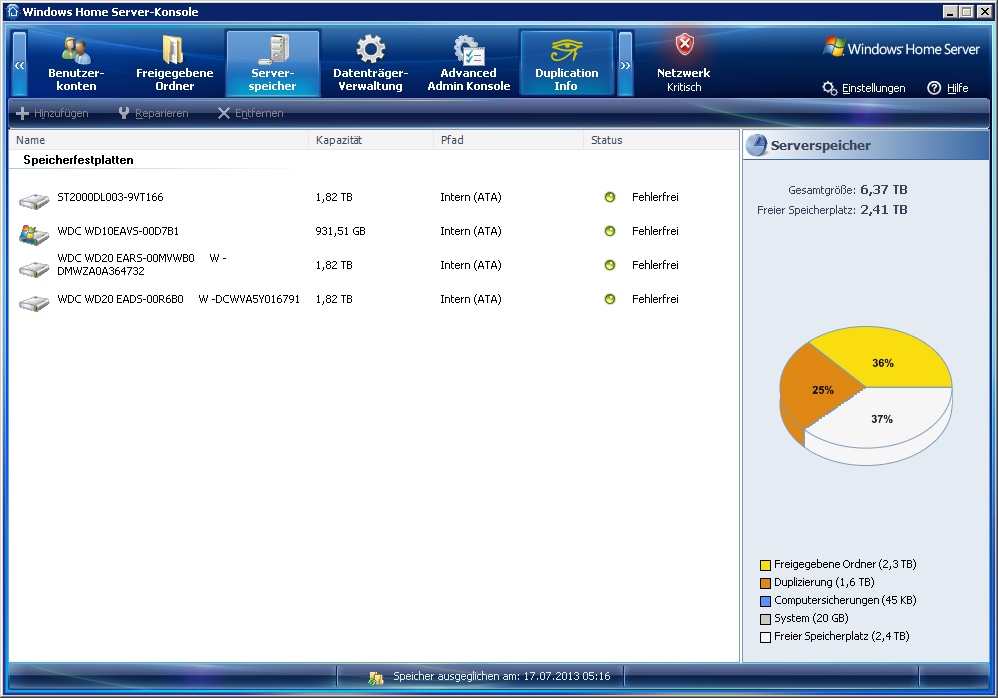Click the right tab scroll arrow
This screenshot has width=998, height=698.
click(x=626, y=64)
